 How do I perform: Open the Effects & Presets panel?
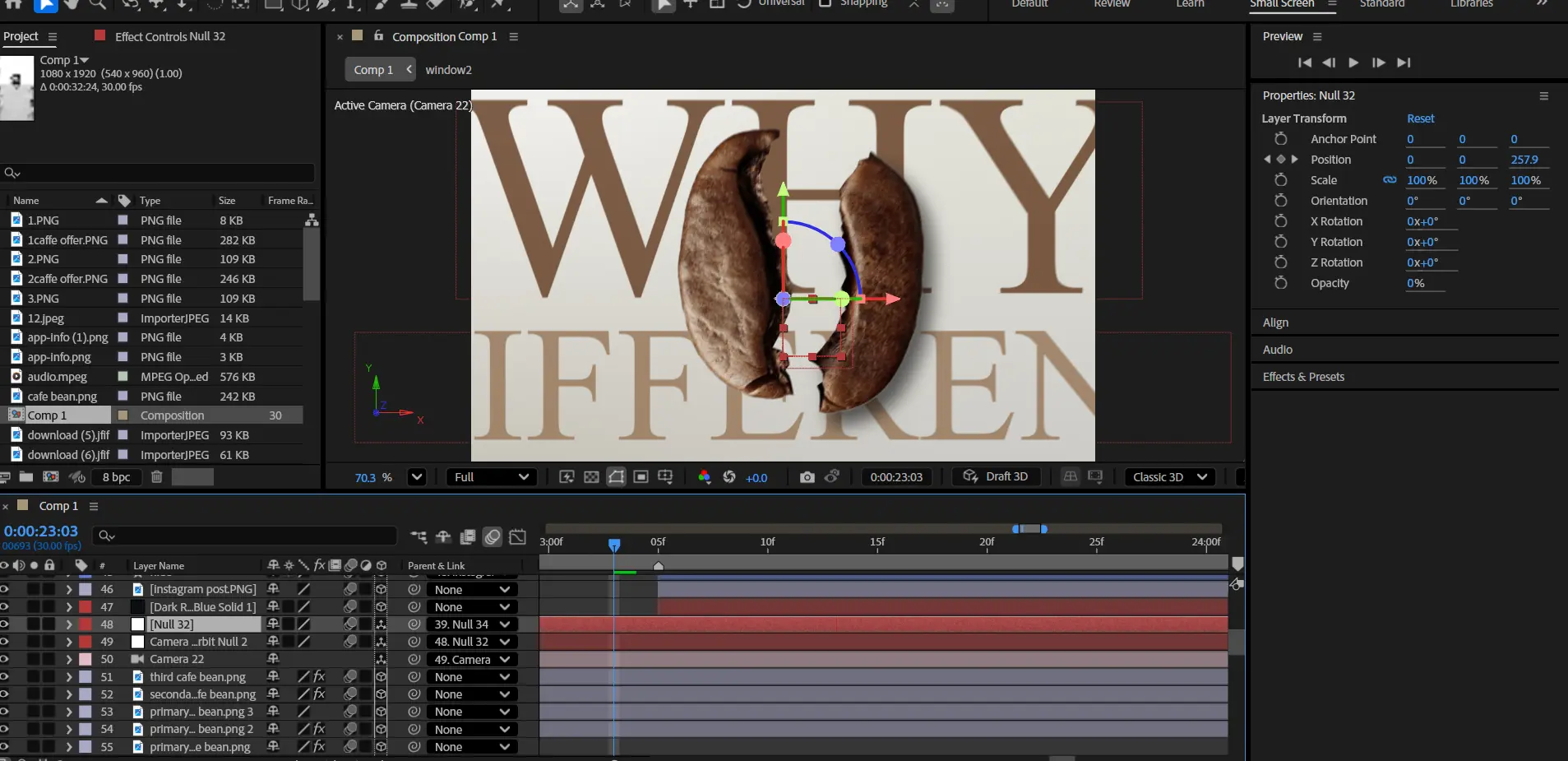[1303, 377]
